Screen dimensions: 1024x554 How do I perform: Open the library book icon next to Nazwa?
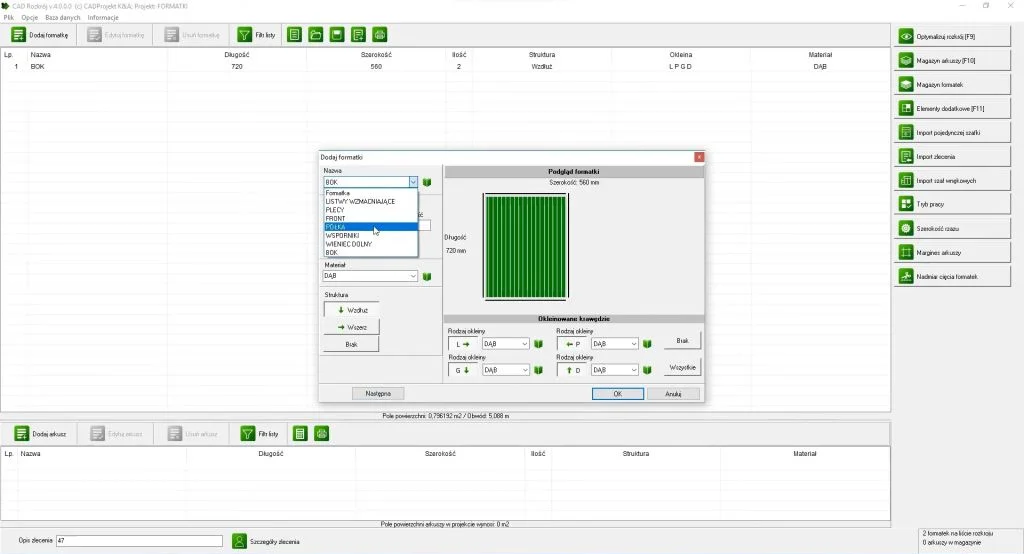[x=426, y=182]
